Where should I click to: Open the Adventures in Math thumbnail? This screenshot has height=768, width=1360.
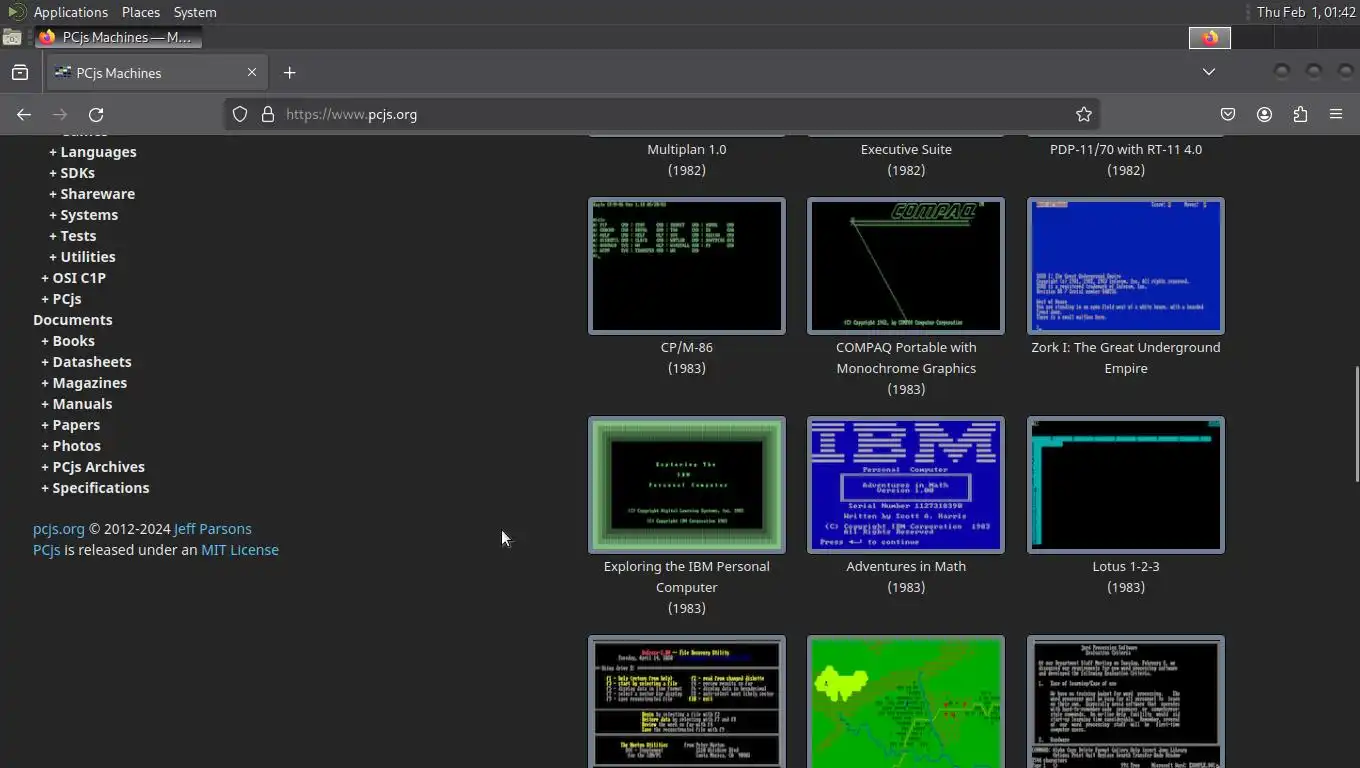[x=906, y=485]
